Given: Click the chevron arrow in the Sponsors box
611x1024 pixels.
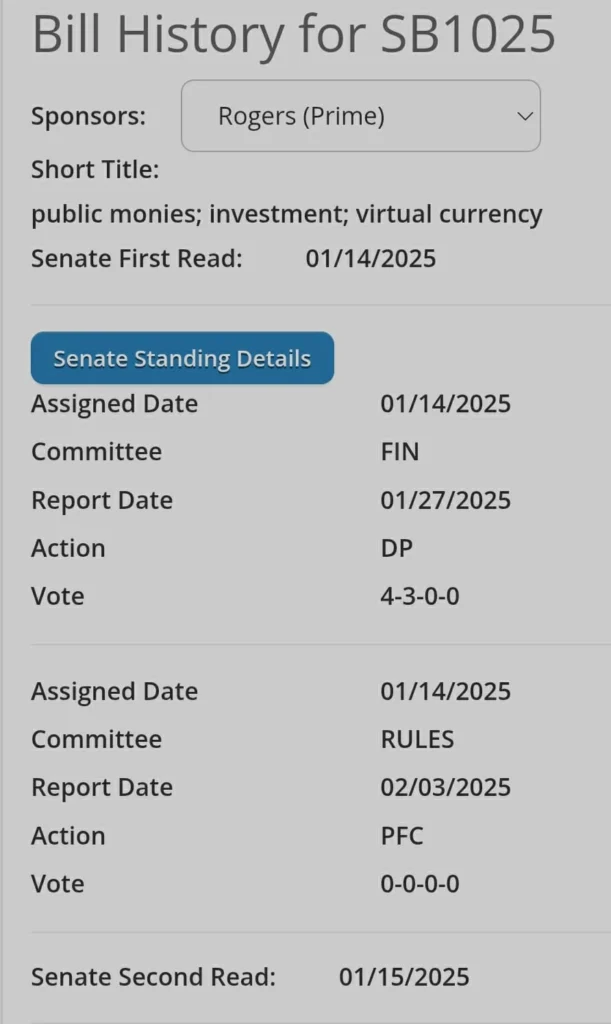Looking at the screenshot, I should pos(525,117).
